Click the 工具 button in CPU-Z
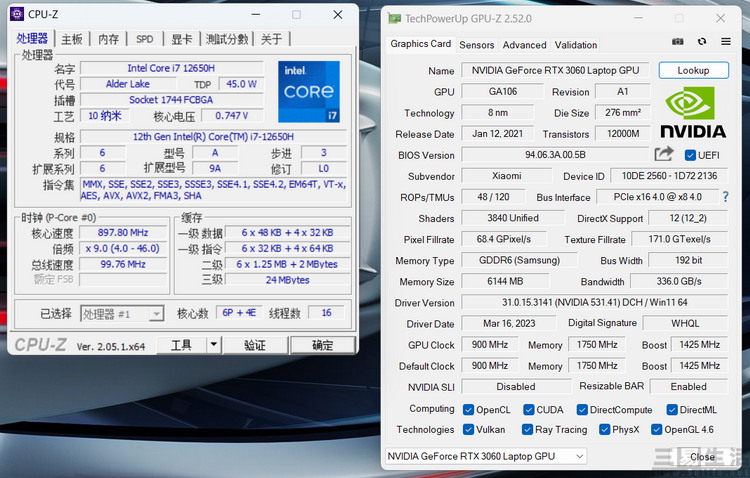 pyautogui.click(x=182, y=345)
